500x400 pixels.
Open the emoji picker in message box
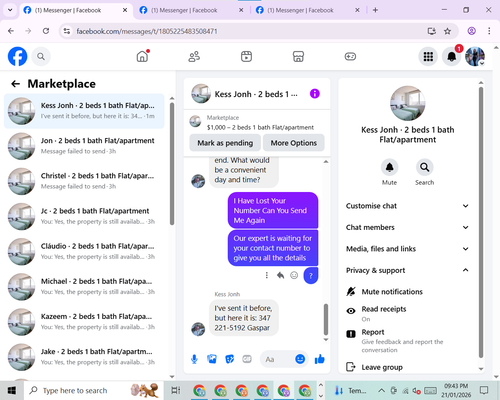(300, 359)
